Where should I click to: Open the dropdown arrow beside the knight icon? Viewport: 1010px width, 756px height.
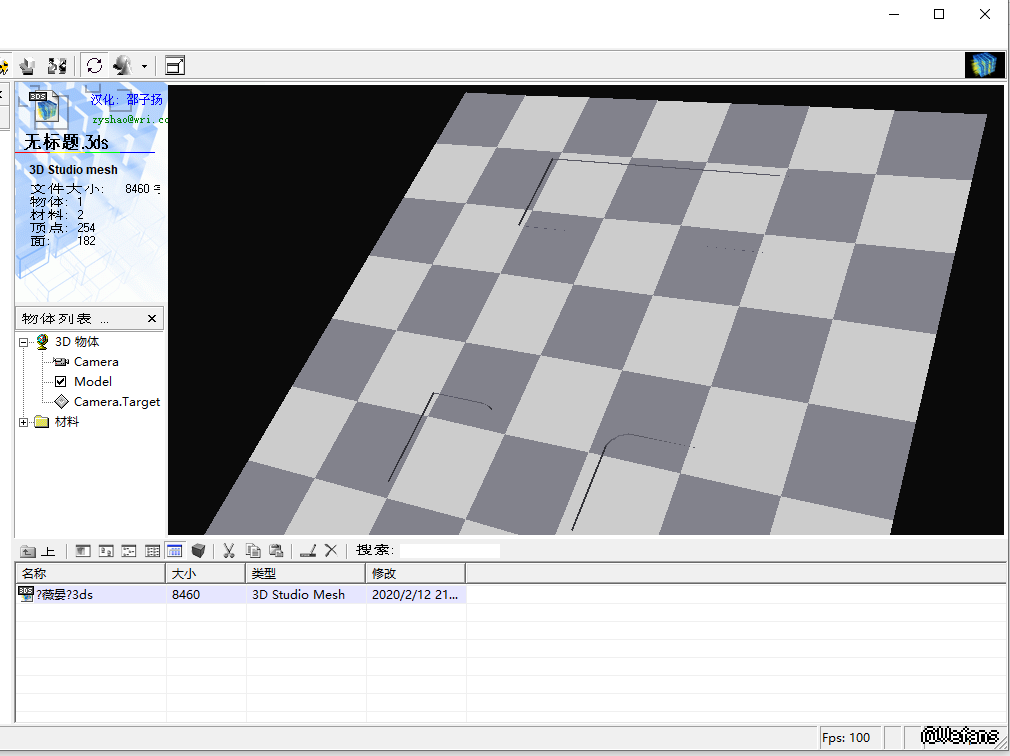144,67
